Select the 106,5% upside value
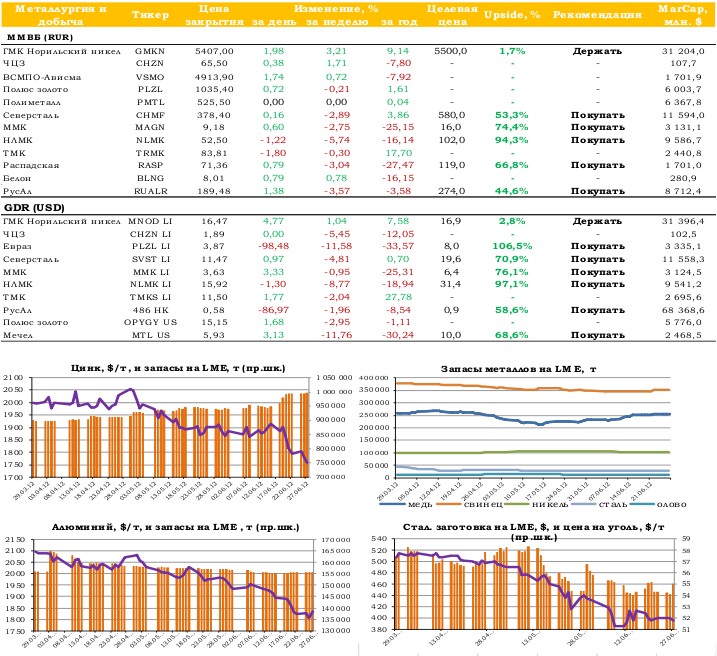The image size is (717, 656). click(512, 246)
